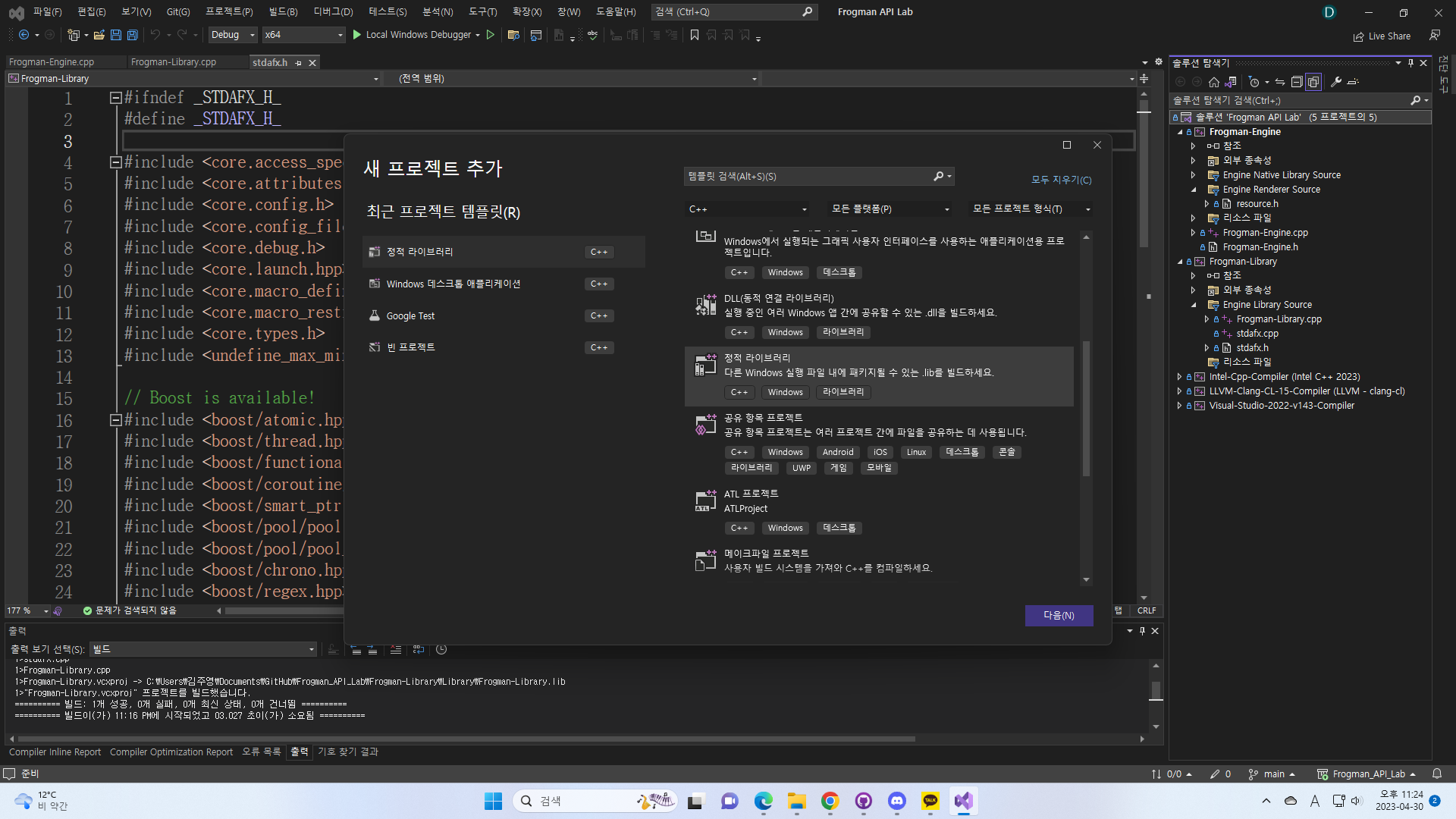Collapse the Frogman-Engine project node
The width and height of the screenshot is (1456, 819).
(1179, 132)
